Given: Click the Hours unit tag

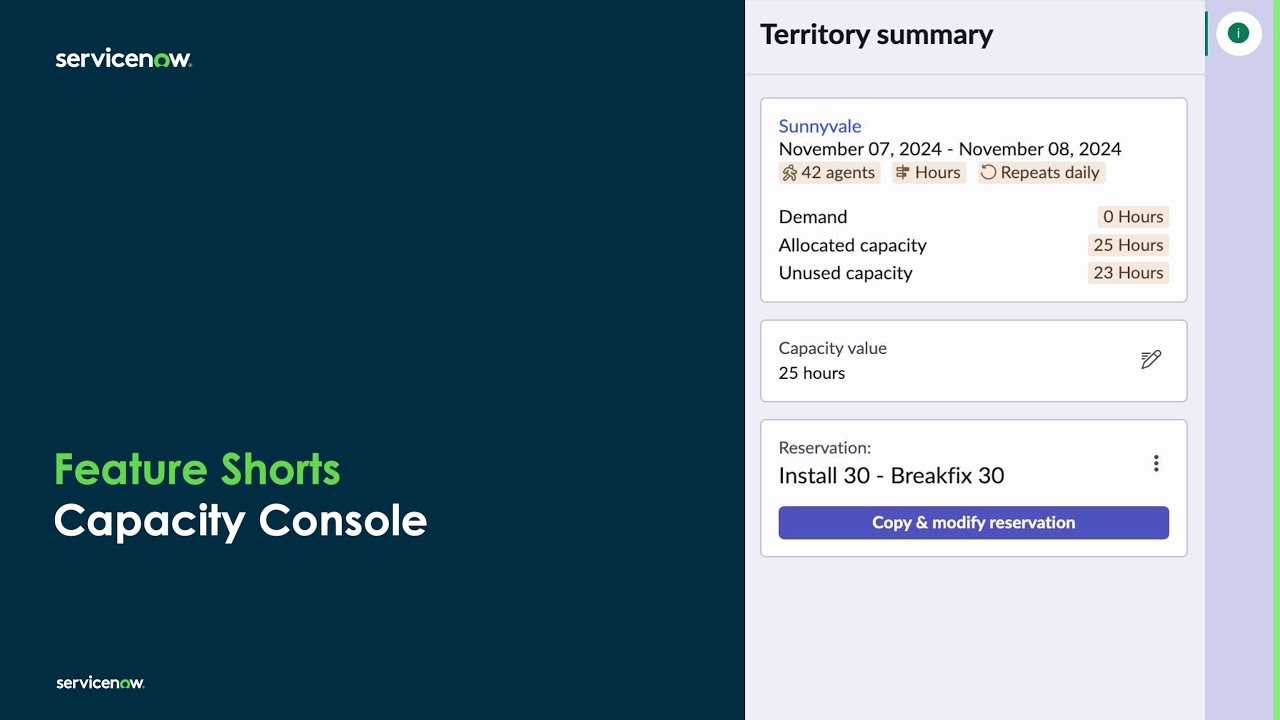Looking at the screenshot, I should pyautogui.click(x=929, y=172).
